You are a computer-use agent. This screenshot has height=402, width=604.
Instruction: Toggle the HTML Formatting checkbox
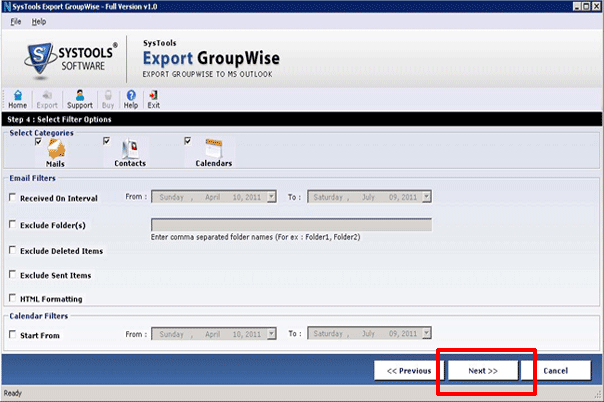(12, 298)
